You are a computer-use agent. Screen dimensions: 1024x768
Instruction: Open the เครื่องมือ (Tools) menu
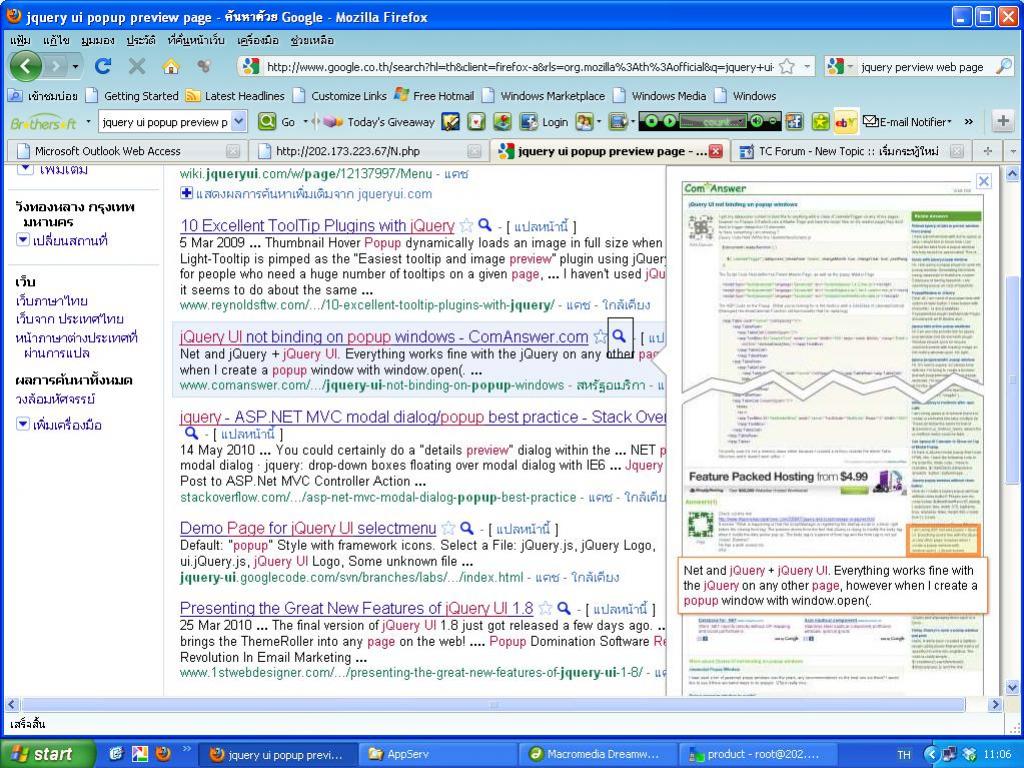(258, 40)
